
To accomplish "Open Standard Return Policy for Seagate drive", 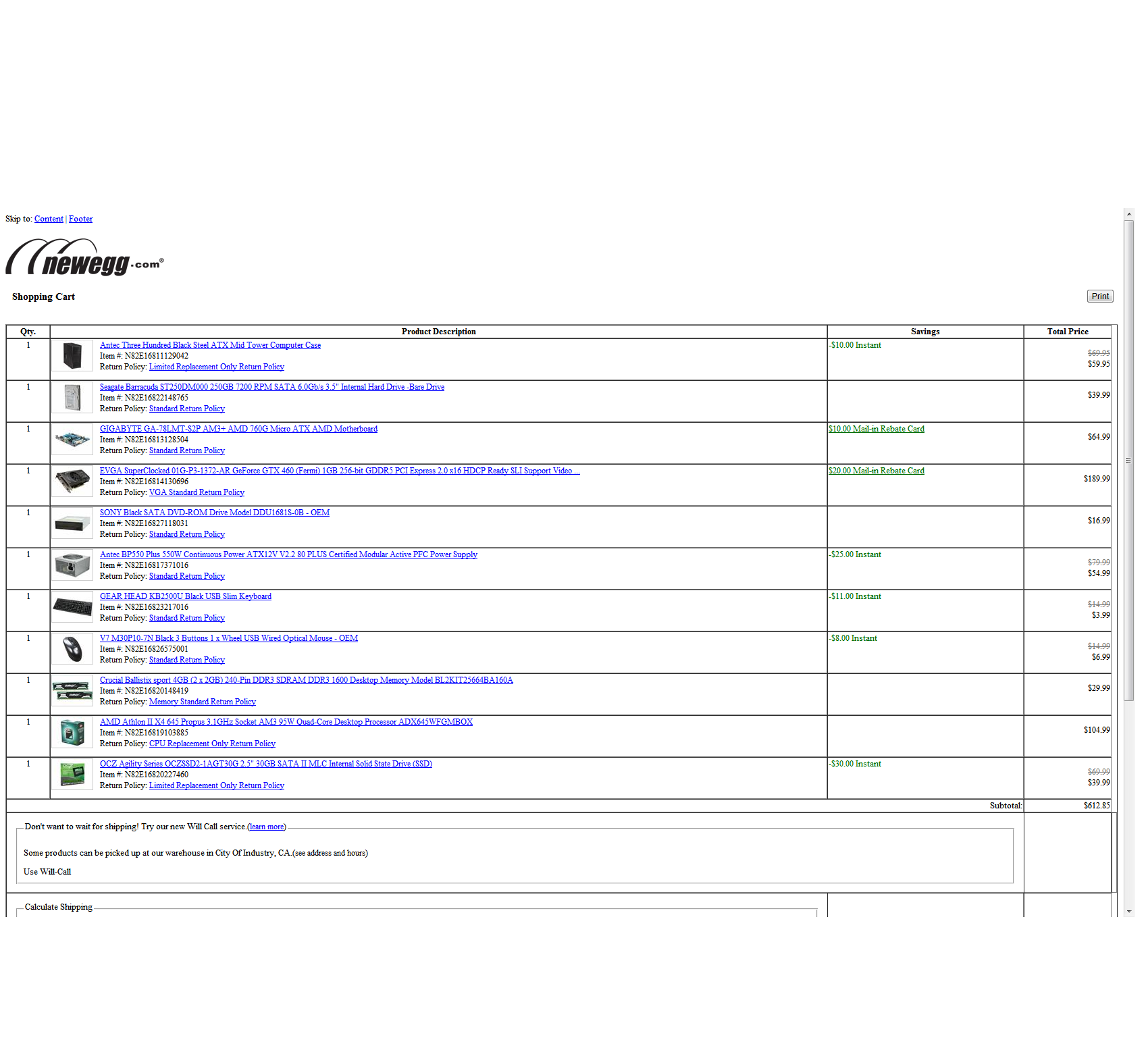I will pyautogui.click(x=187, y=409).
